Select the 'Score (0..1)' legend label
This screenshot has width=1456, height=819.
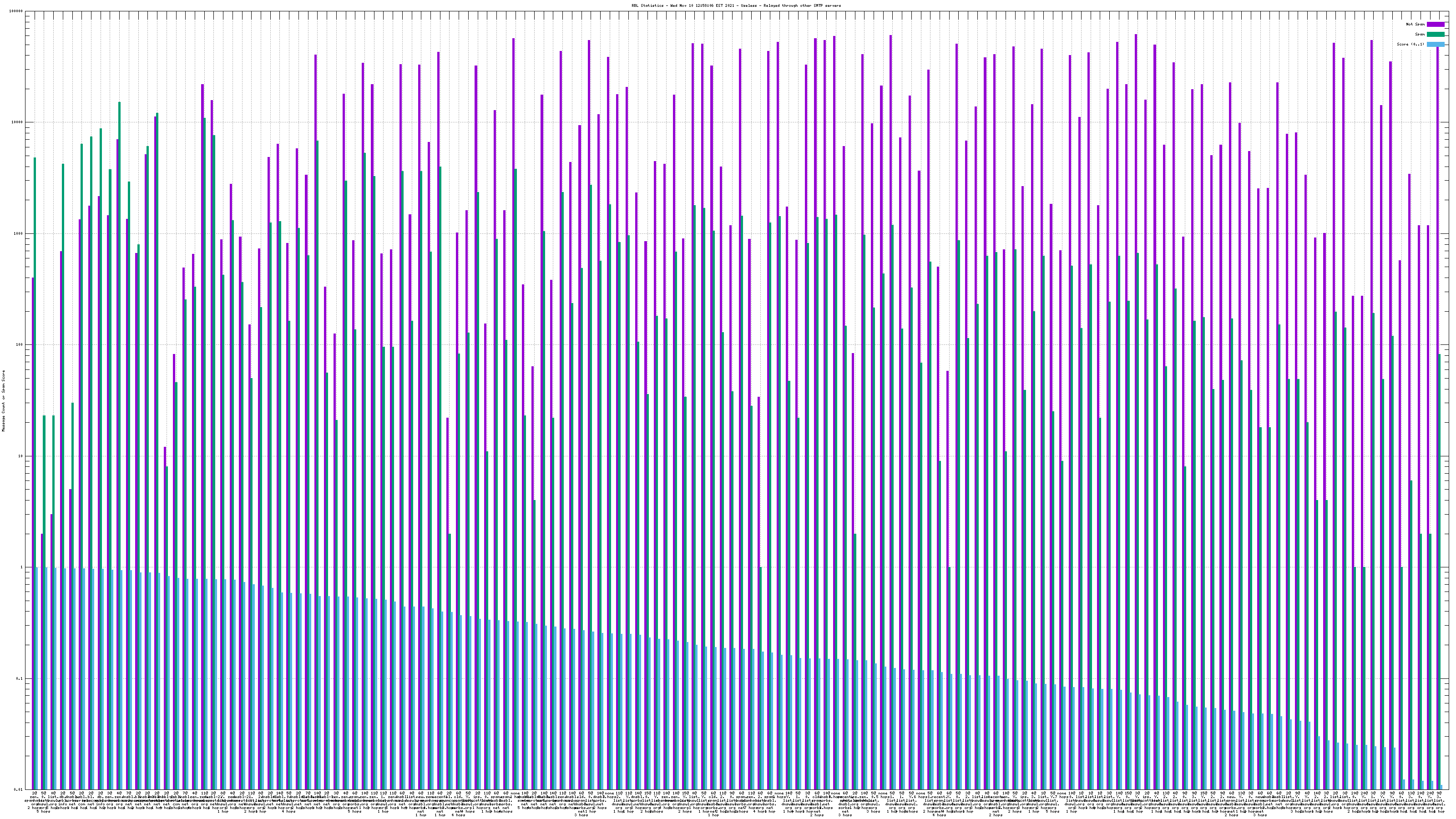click(x=1410, y=44)
